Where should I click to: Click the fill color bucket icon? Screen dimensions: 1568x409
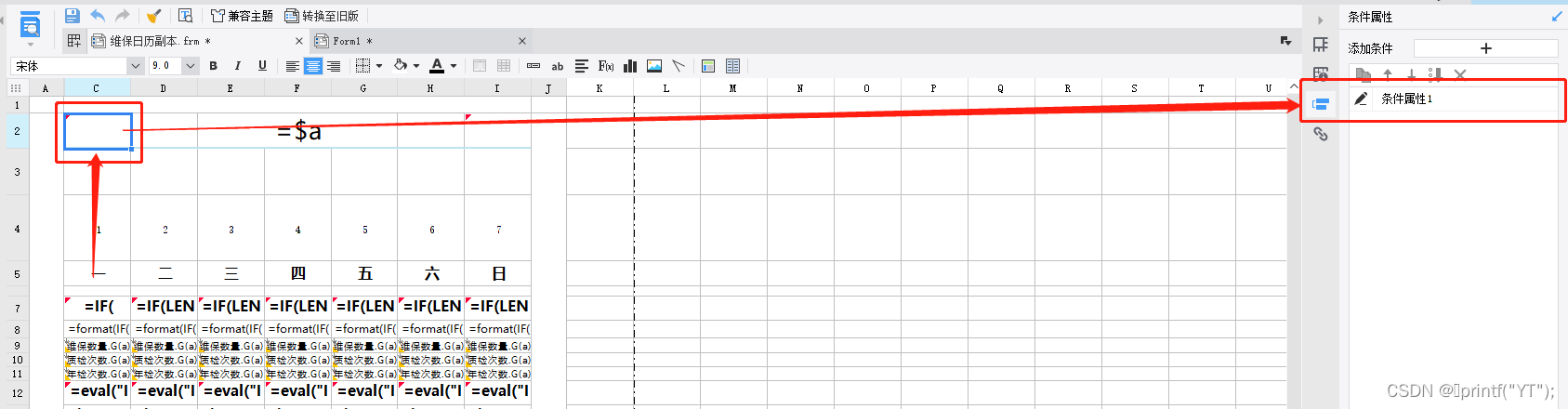(401, 66)
